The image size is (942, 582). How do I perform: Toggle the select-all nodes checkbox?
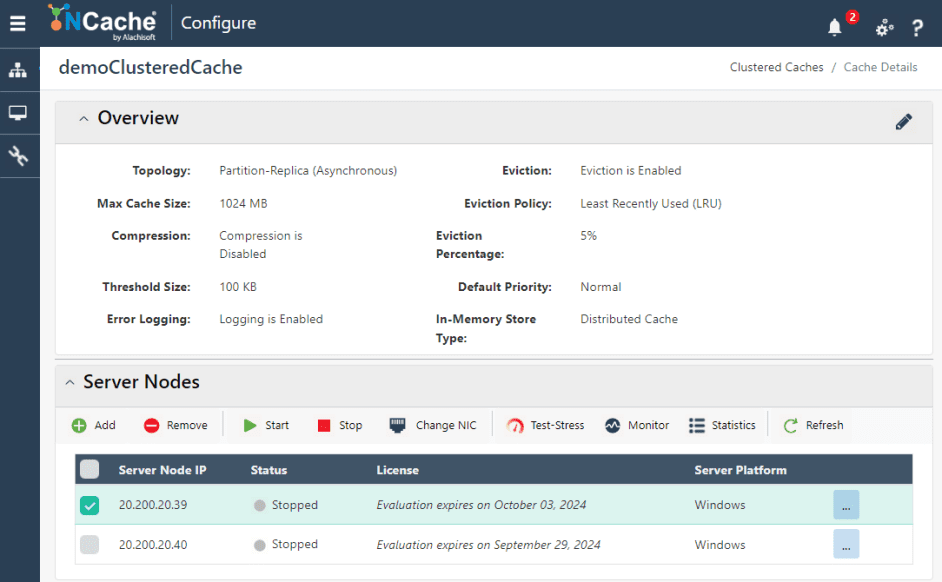click(90, 469)
